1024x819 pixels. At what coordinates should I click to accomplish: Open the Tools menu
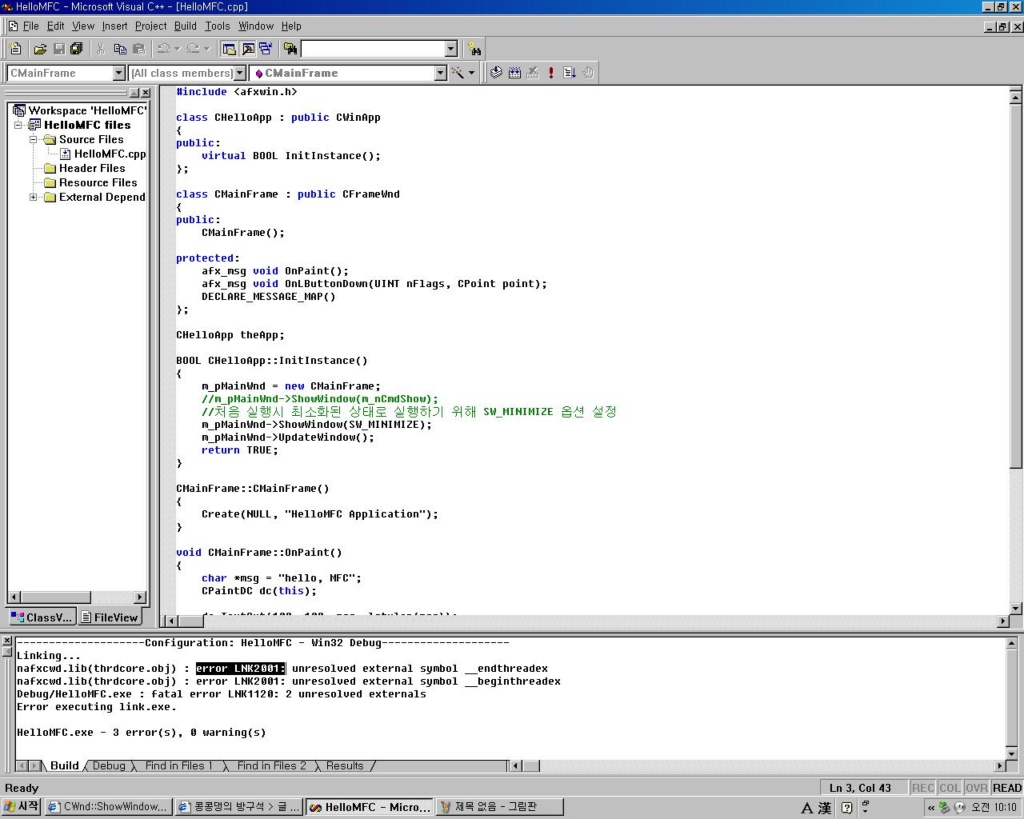coord(217,26)
